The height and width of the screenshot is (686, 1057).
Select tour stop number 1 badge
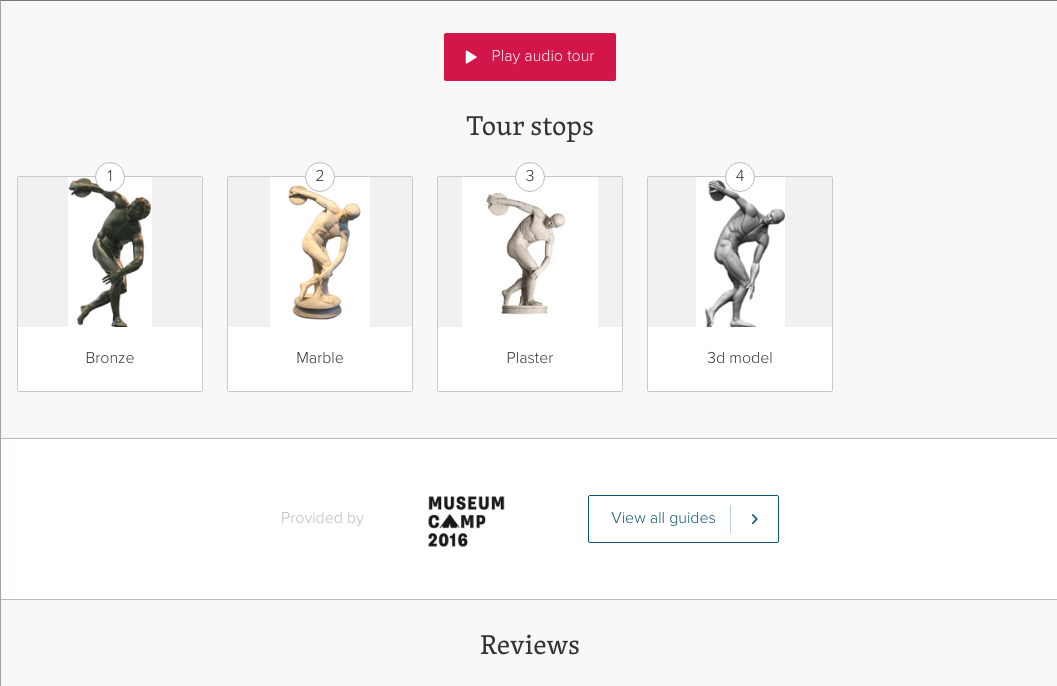[110, 177]
